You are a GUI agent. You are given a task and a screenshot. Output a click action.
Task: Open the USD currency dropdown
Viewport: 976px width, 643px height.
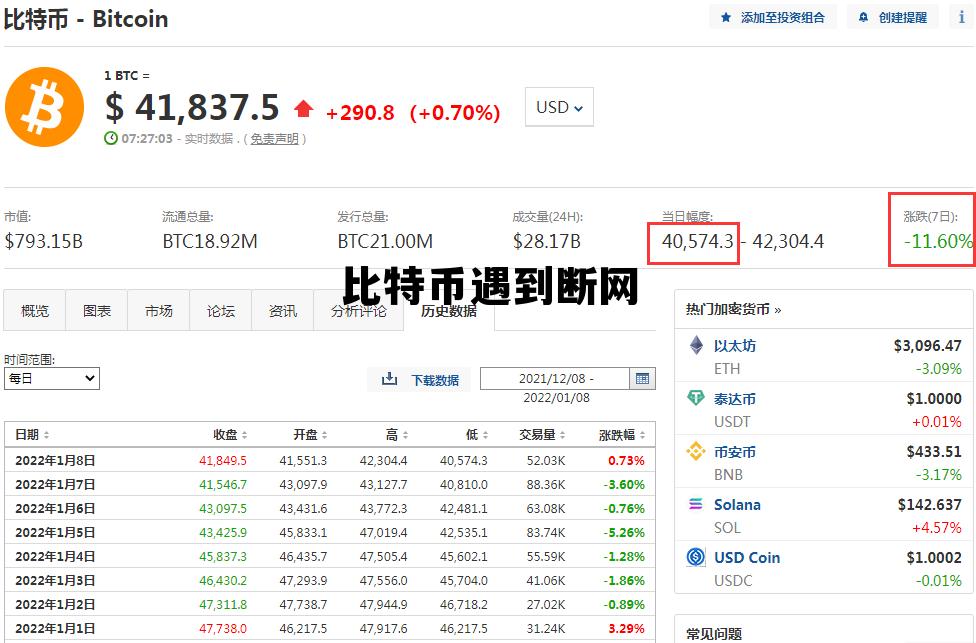pos(559,106)
